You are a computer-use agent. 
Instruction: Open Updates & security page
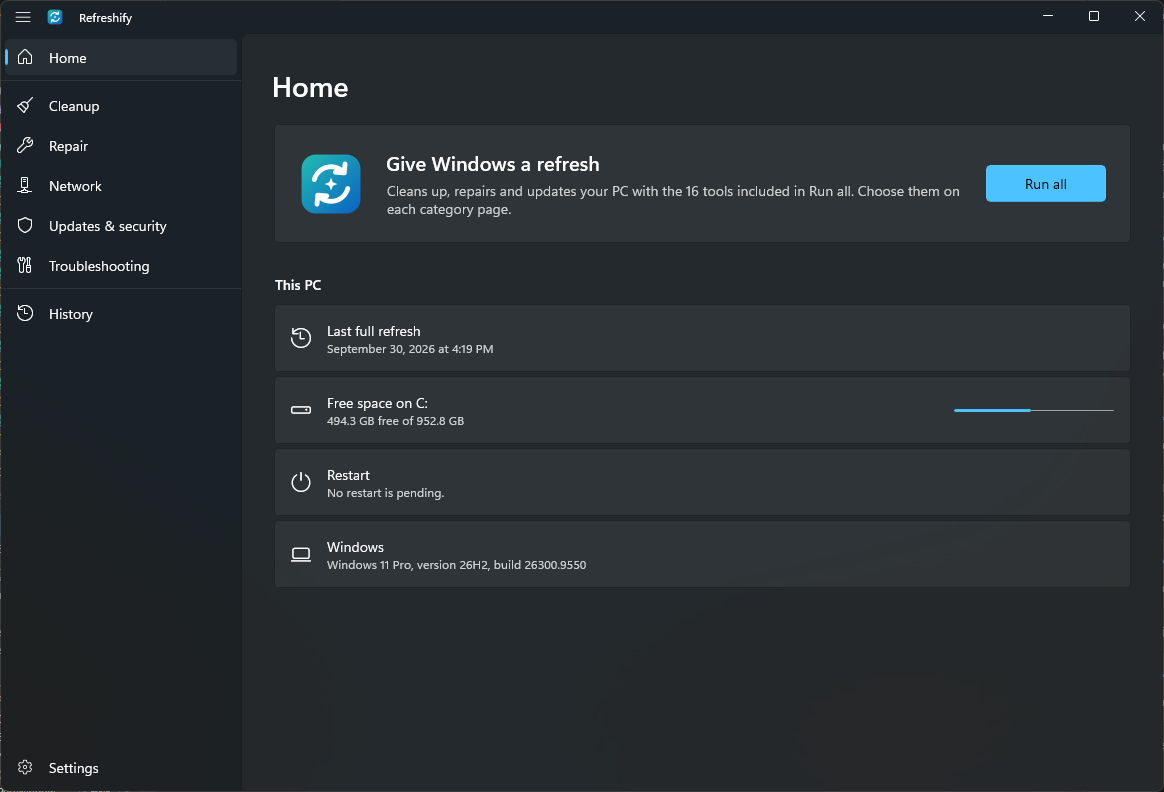121,226
